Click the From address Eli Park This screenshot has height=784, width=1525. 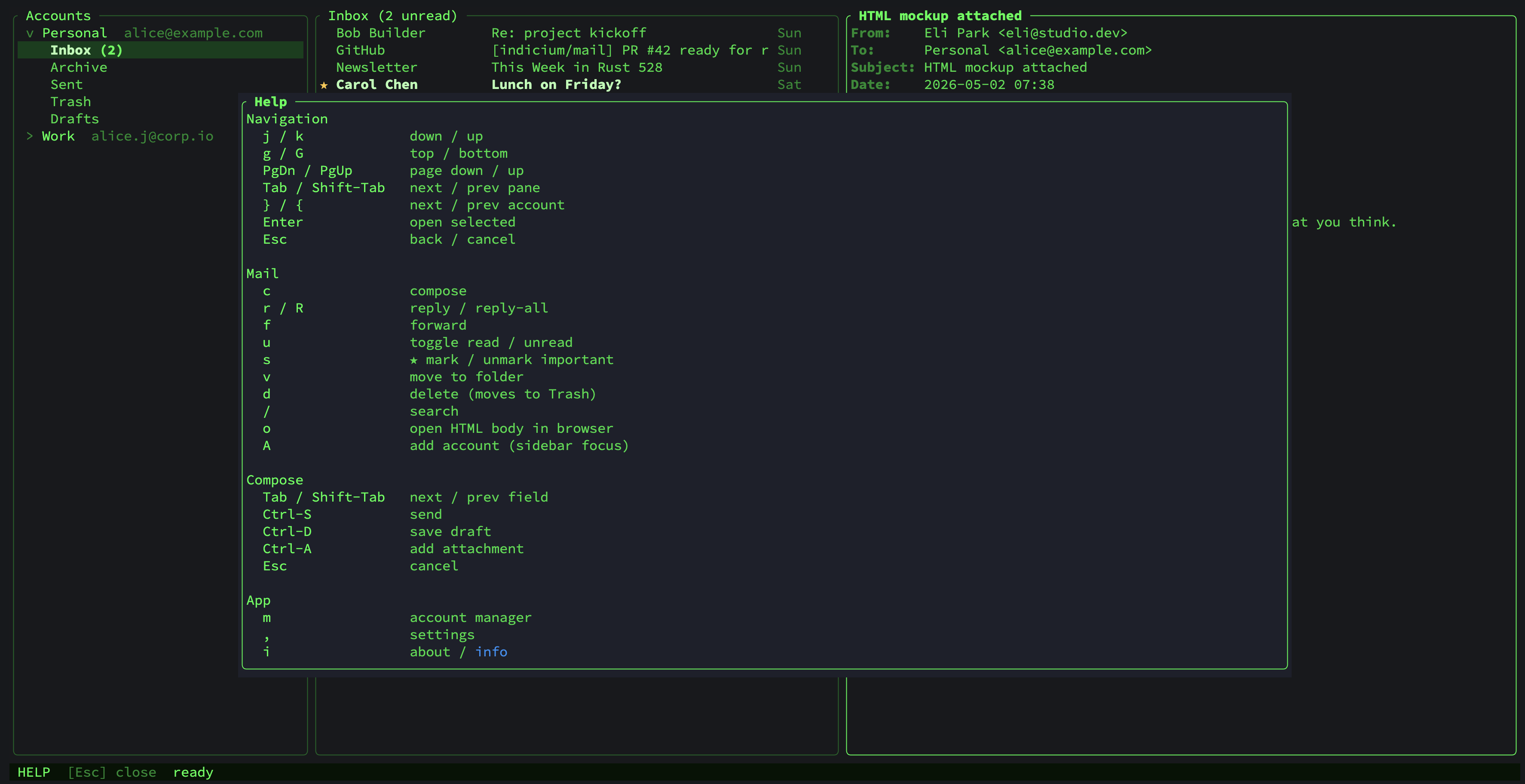pyautogui.click(x=1026, y=33)
